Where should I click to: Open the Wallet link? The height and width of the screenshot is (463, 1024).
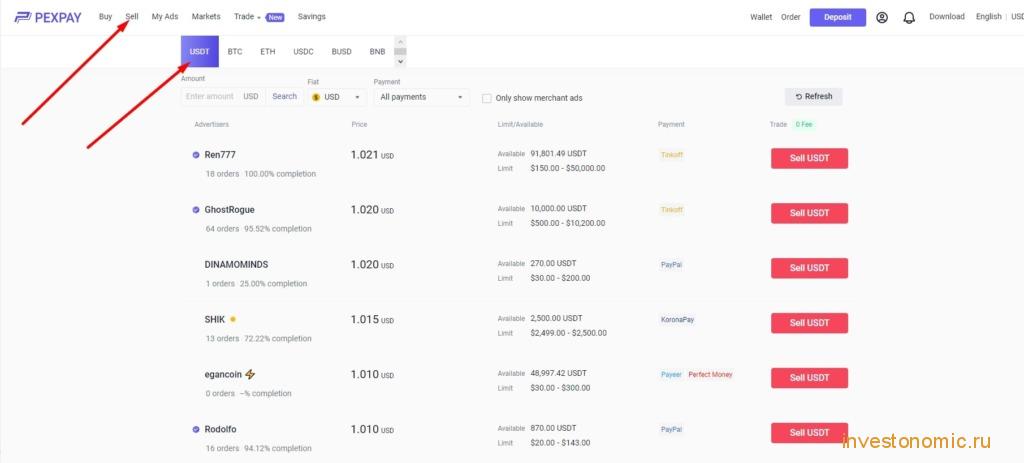761,18
